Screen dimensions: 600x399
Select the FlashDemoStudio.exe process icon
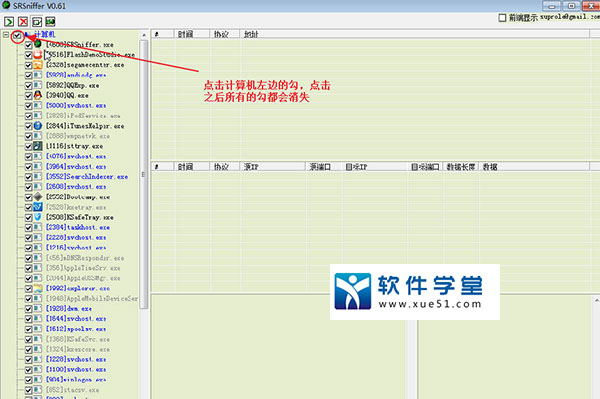point(38,55)
